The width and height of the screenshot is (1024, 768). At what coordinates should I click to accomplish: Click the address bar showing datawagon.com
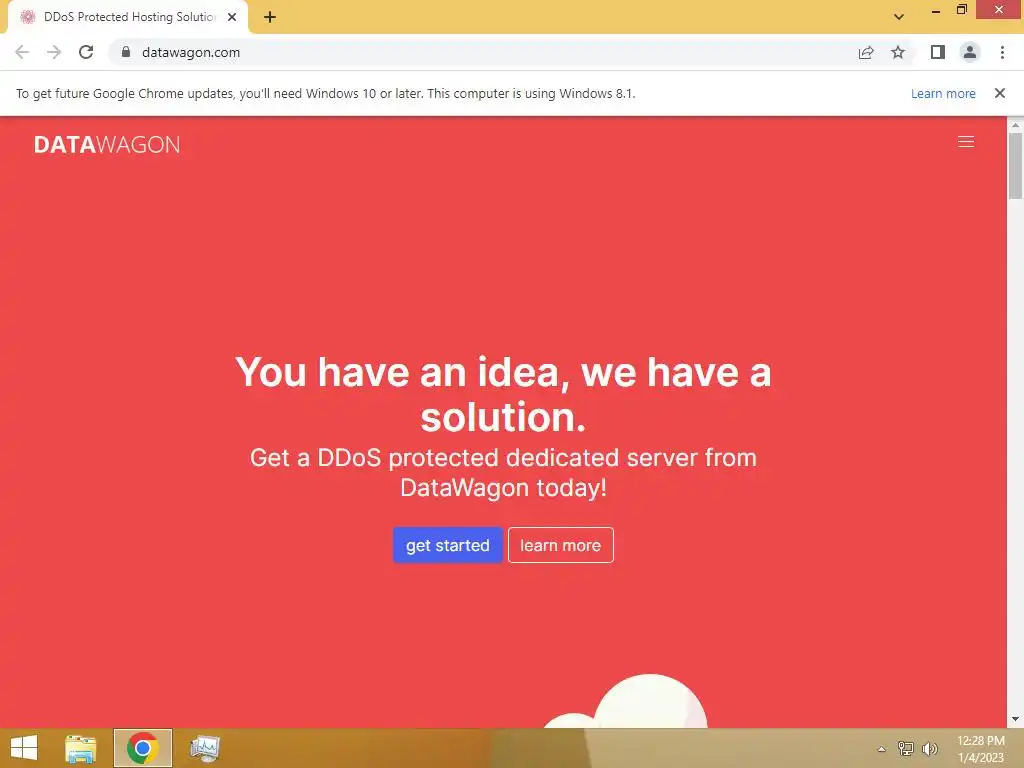(483, 52)
